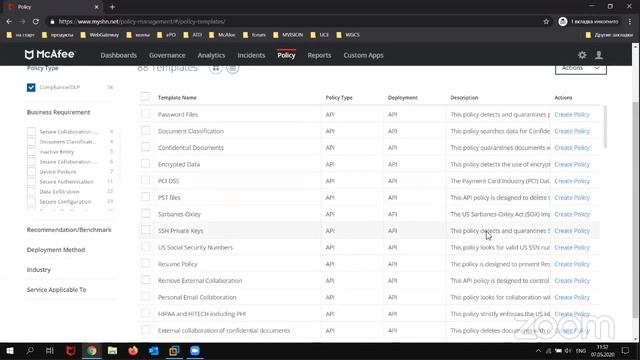
Task: Open the Reports menu
Action: [x=319, y=55]
